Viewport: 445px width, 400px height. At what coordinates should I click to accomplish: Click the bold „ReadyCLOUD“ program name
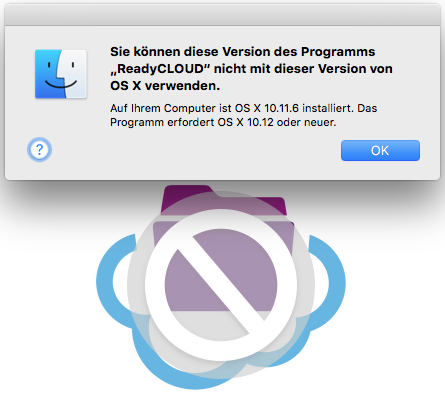pyautogui.click(x=162, y=69)
